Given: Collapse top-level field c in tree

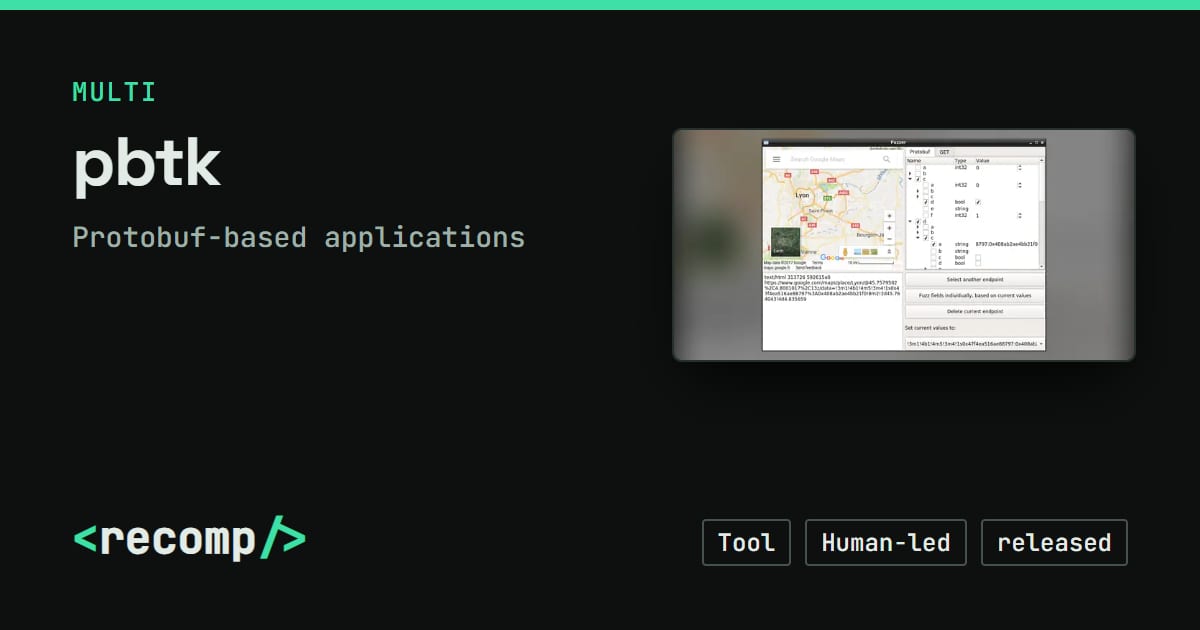Looking at the screenshot, I should click(x=910, y=179).
